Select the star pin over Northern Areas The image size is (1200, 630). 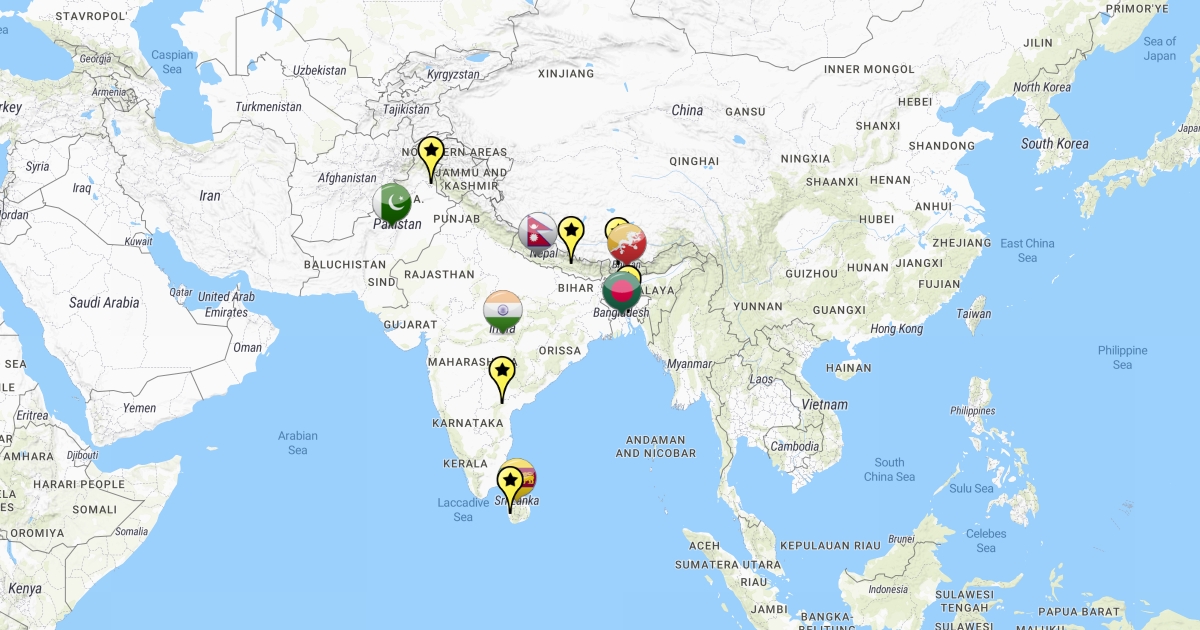[431, 160]
